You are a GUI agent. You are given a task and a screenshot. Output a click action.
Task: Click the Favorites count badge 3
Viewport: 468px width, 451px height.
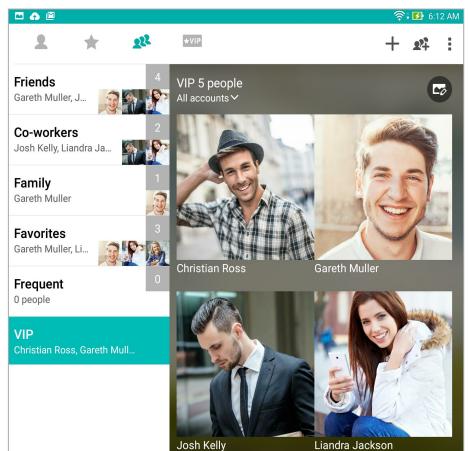(x=158, y=229)
